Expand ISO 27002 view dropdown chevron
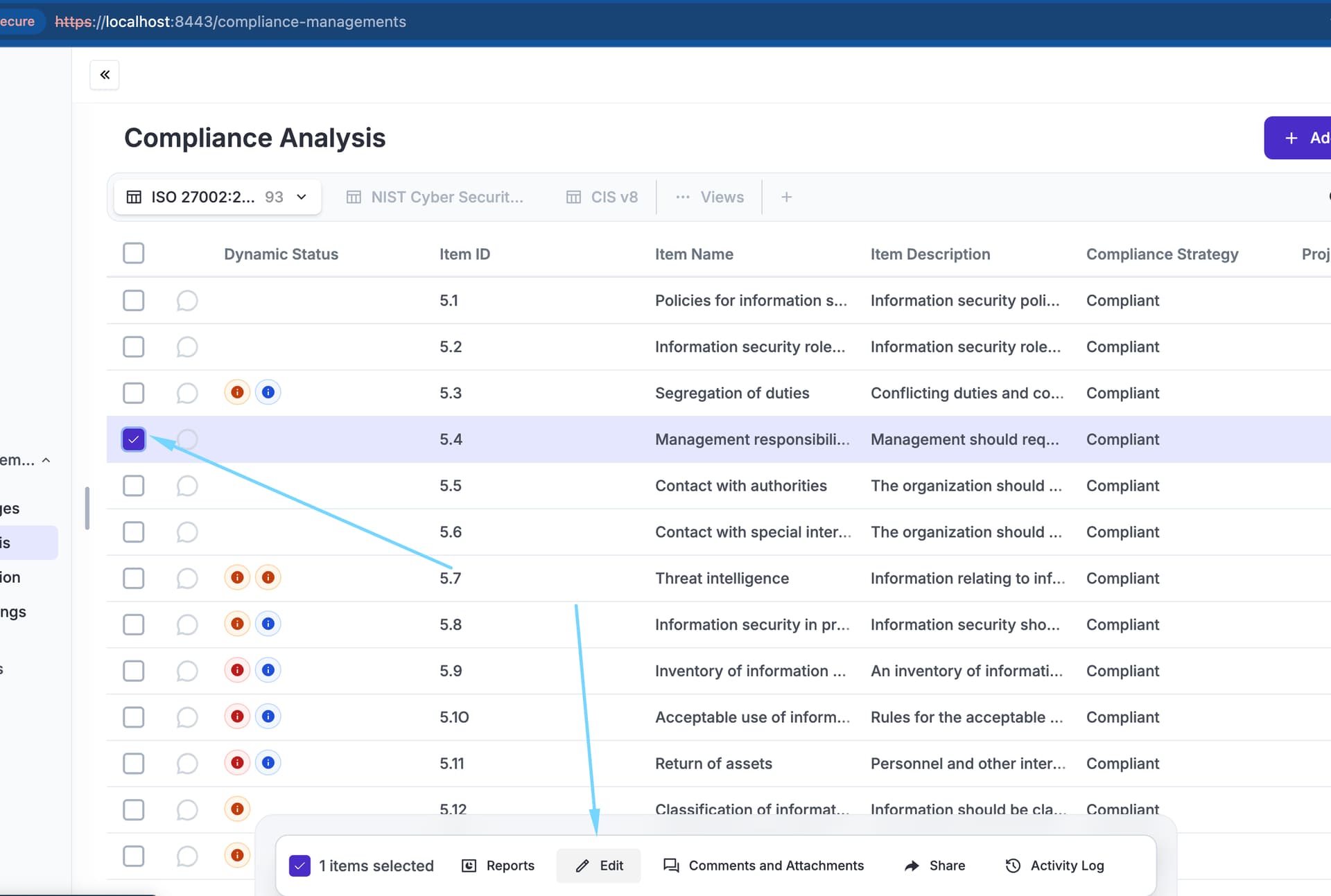 302,197
